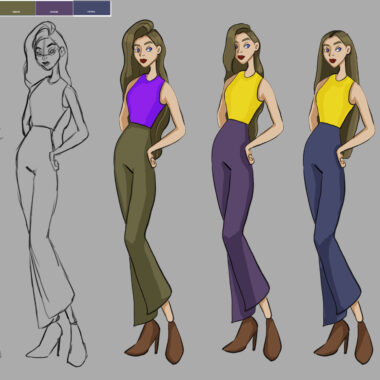Click the uncolored line-sketch figure
The width and height of the screenshot is (380, 380).
pos(52,194)
